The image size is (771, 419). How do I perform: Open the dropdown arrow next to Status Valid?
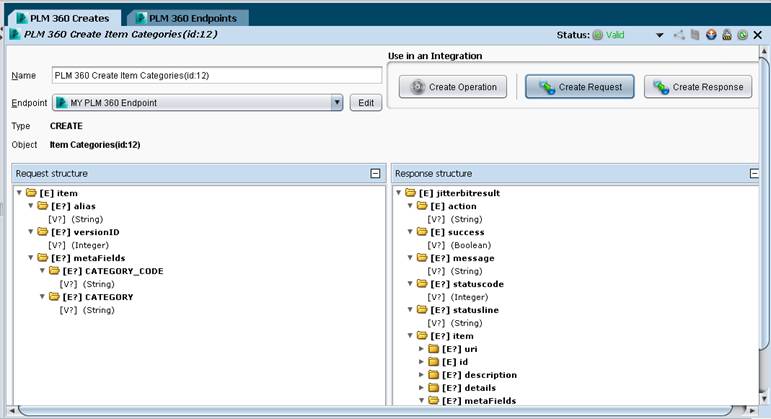(660, 35)
